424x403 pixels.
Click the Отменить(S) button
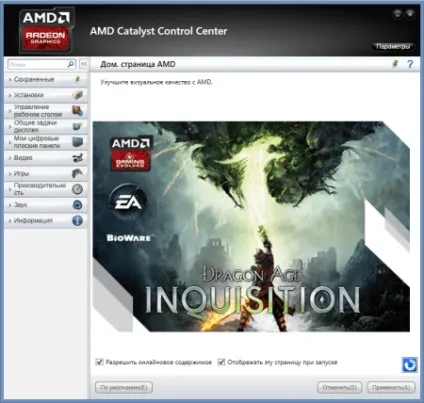tap(339, 387)
